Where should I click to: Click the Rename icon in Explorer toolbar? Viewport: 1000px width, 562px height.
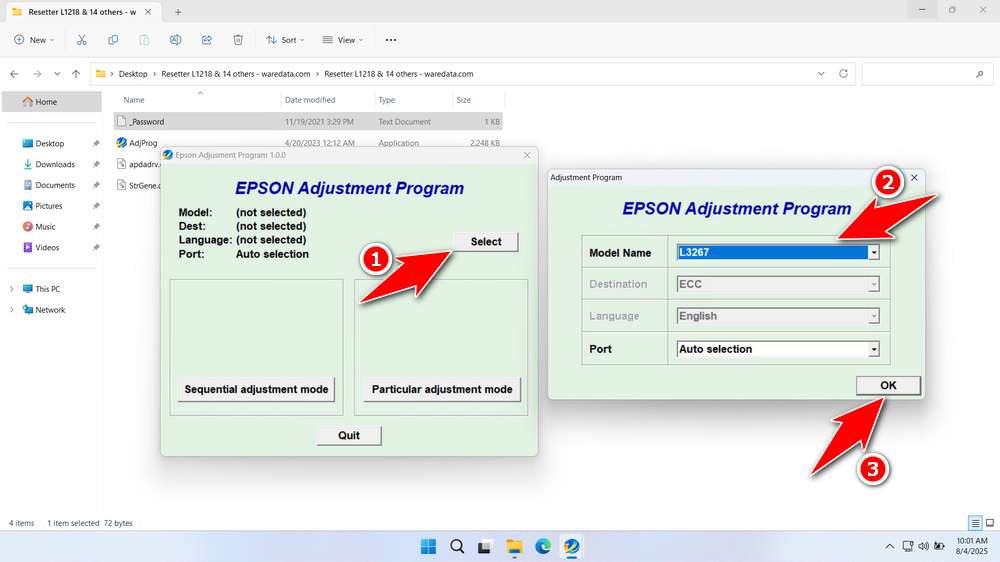(175, 40)
